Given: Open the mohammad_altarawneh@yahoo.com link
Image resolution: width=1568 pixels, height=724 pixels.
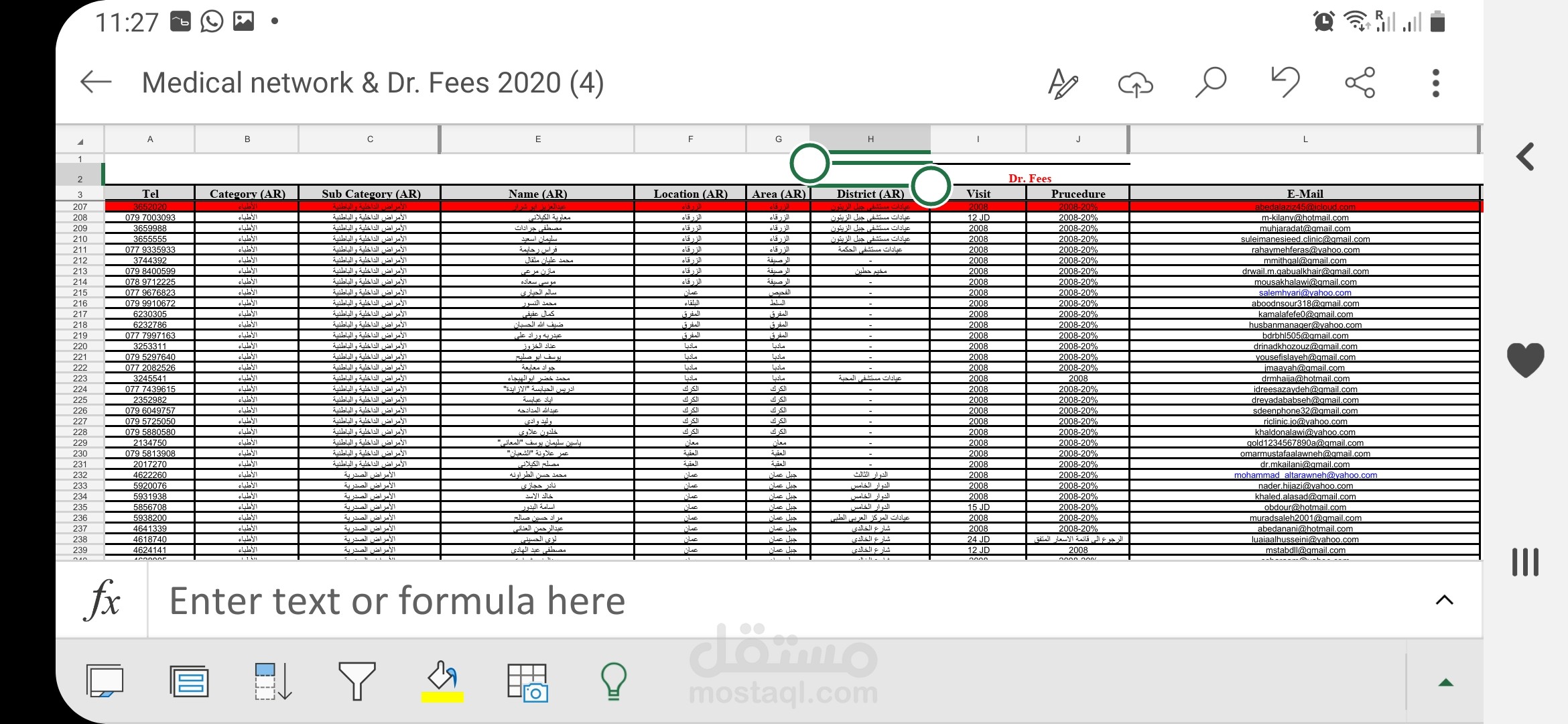Looking at the screenshot, I should pyautogui.click(x=1305, y=475).
